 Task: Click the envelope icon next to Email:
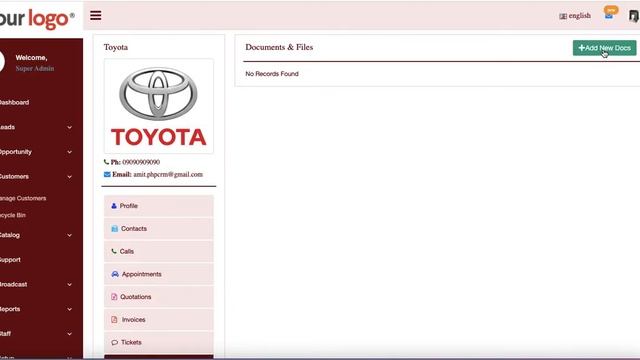pos(107,174)
